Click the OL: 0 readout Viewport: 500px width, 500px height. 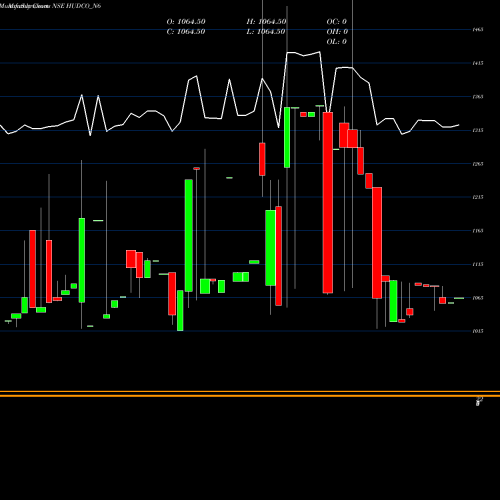click(337, 42)
